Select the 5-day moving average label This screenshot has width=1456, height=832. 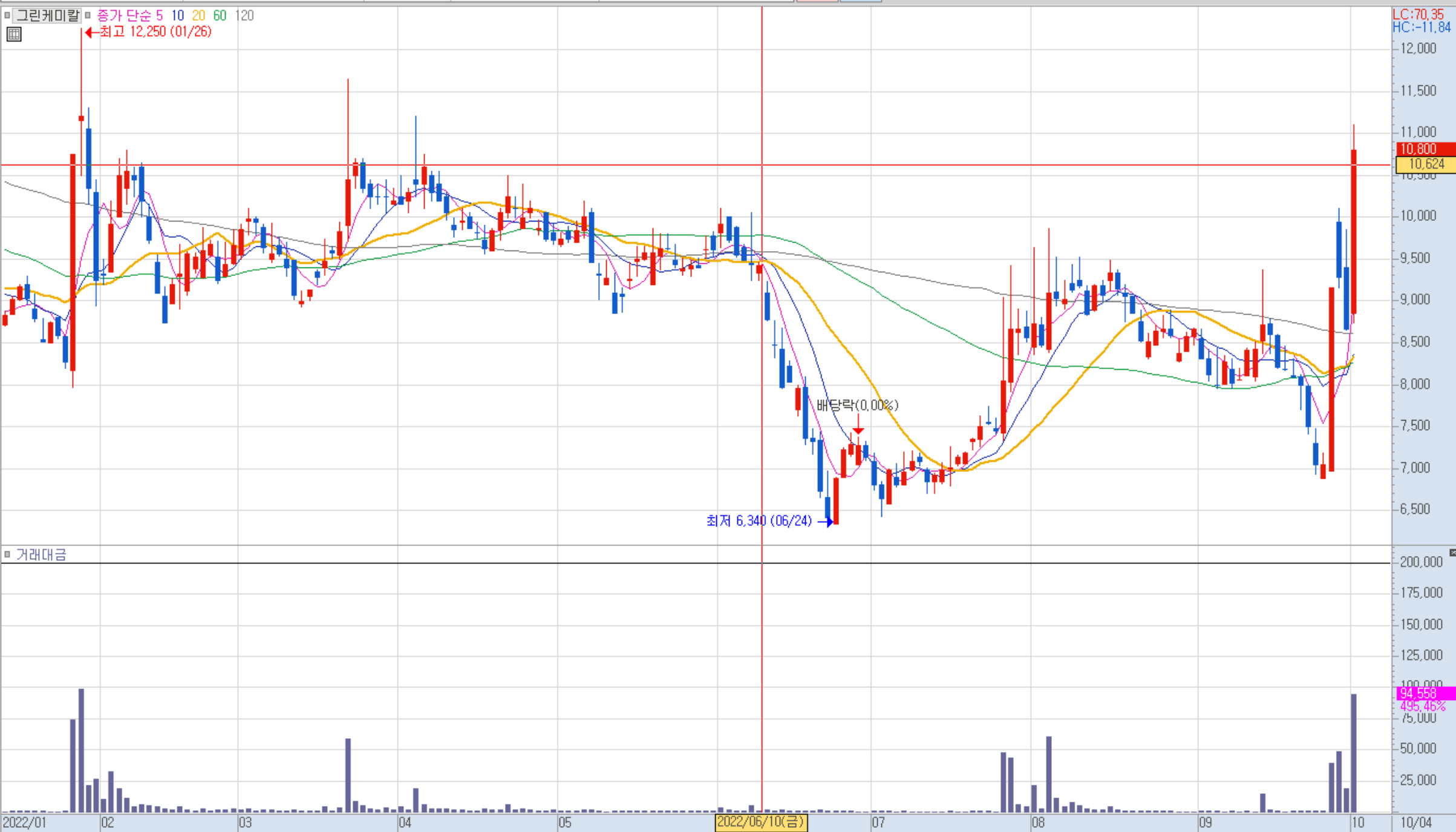(159, 16)
